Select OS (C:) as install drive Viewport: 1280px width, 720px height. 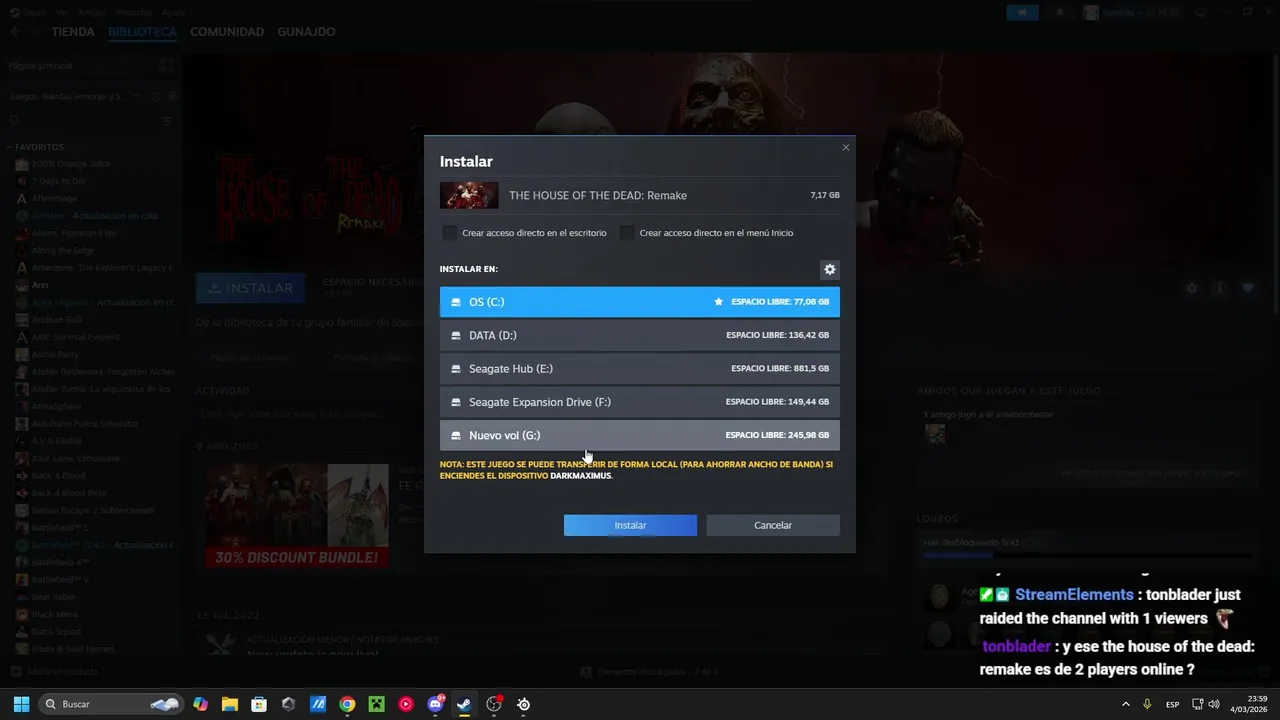point(640,302)
